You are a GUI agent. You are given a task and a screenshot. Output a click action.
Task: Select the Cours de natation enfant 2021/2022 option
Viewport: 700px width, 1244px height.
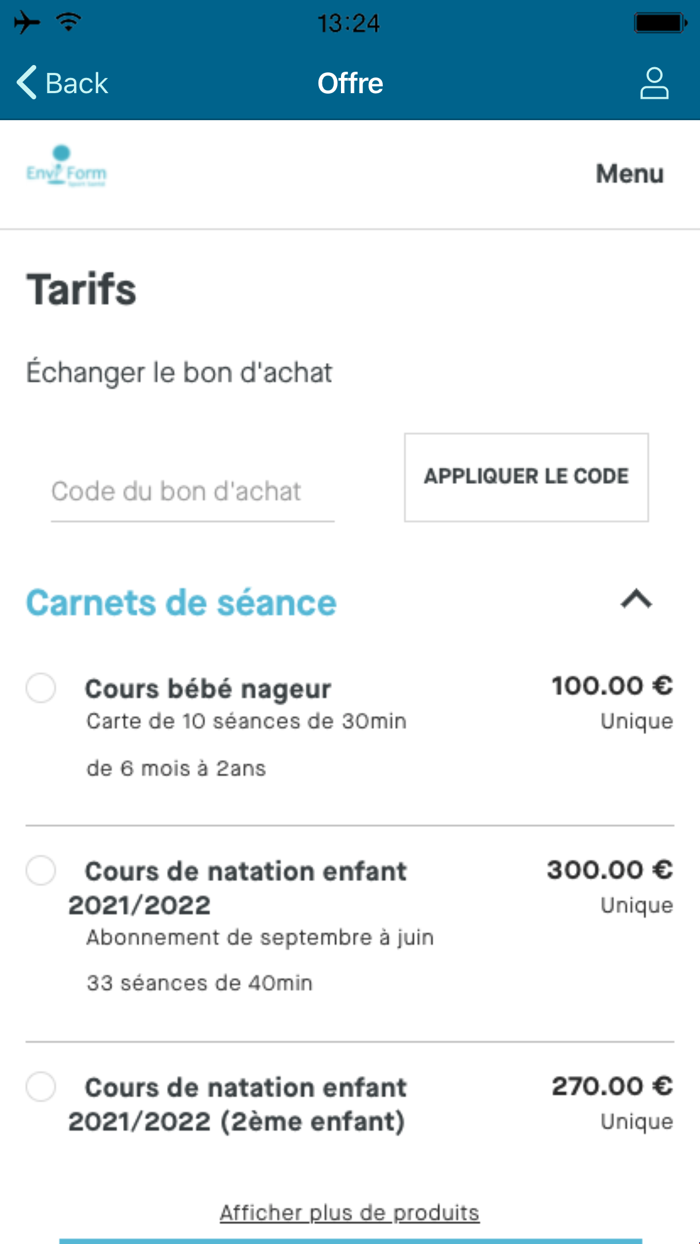coord(40,871)
